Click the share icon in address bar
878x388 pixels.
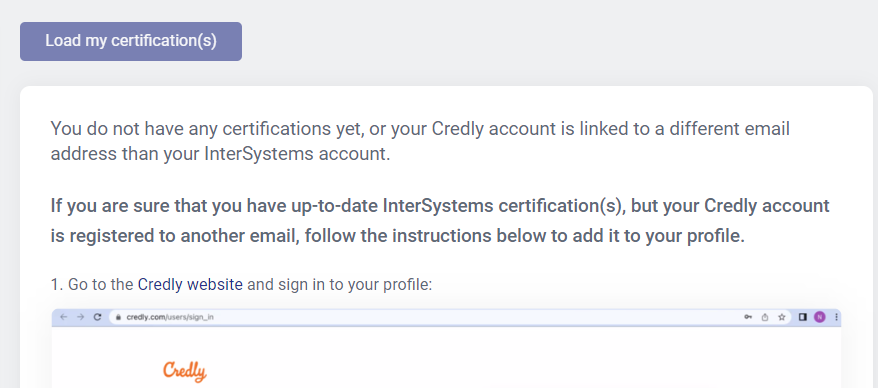[765, 317]
